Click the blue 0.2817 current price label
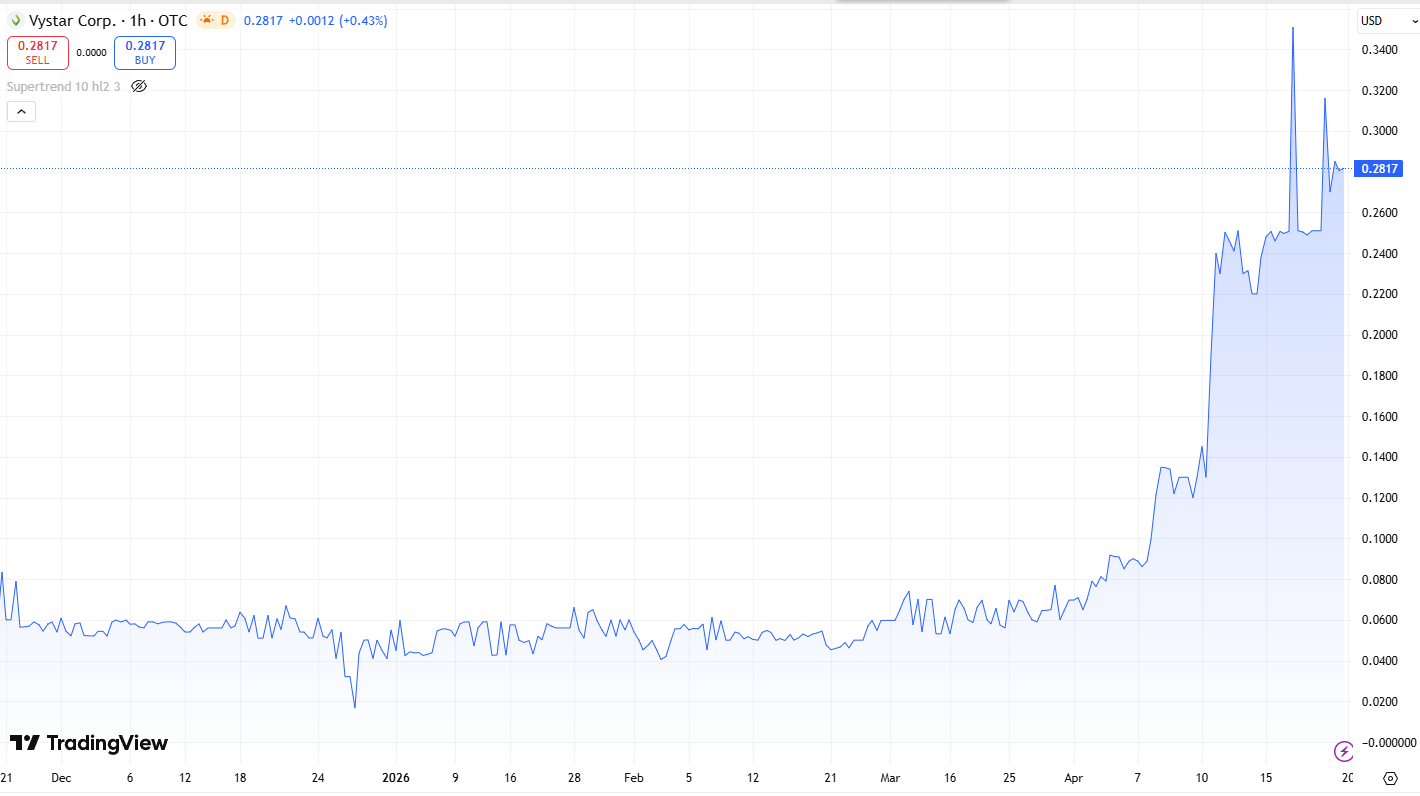The height and width of the screenshot is (796, 1420). pos(1379,169)
